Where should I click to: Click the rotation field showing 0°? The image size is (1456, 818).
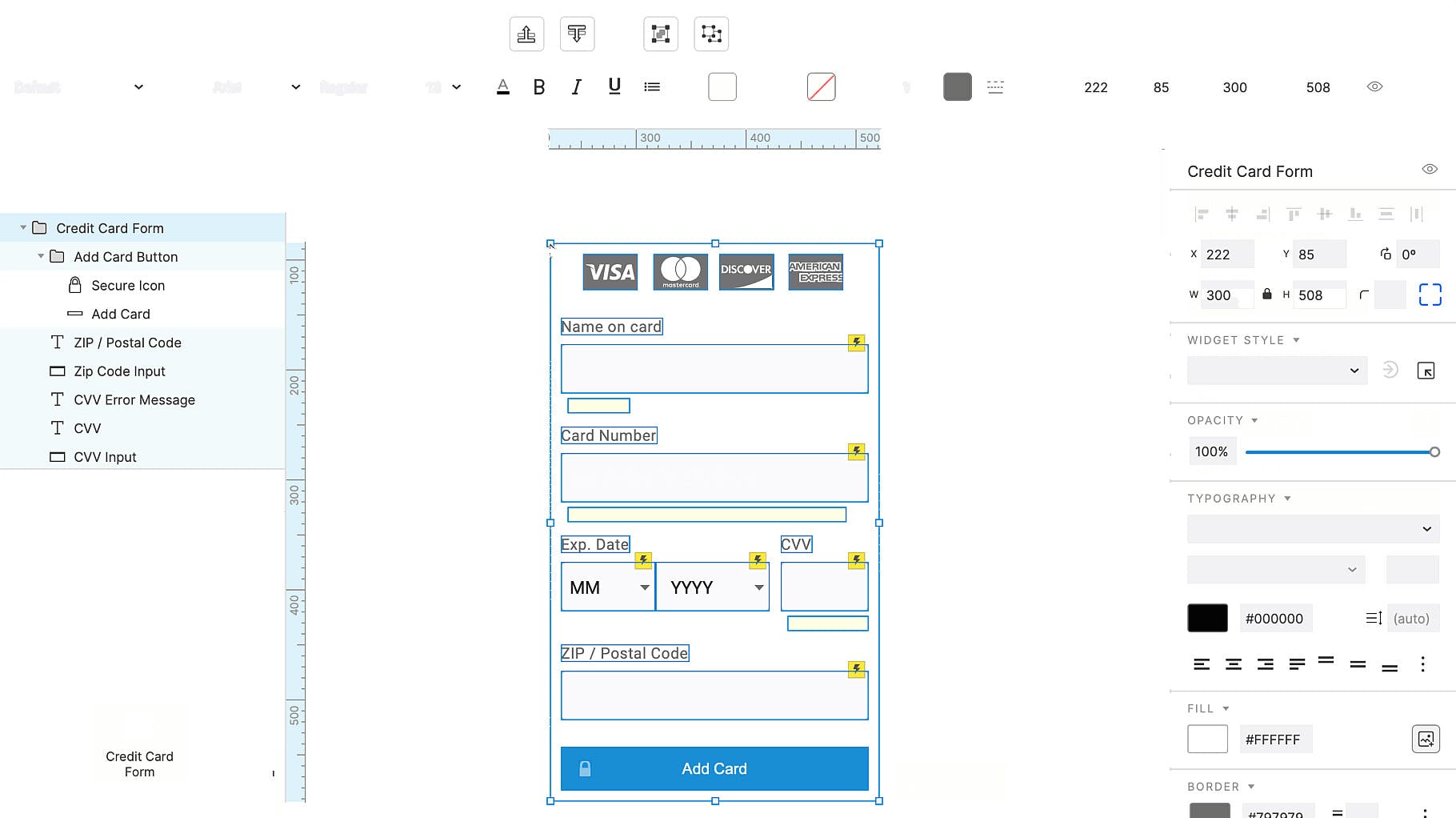1418,255
